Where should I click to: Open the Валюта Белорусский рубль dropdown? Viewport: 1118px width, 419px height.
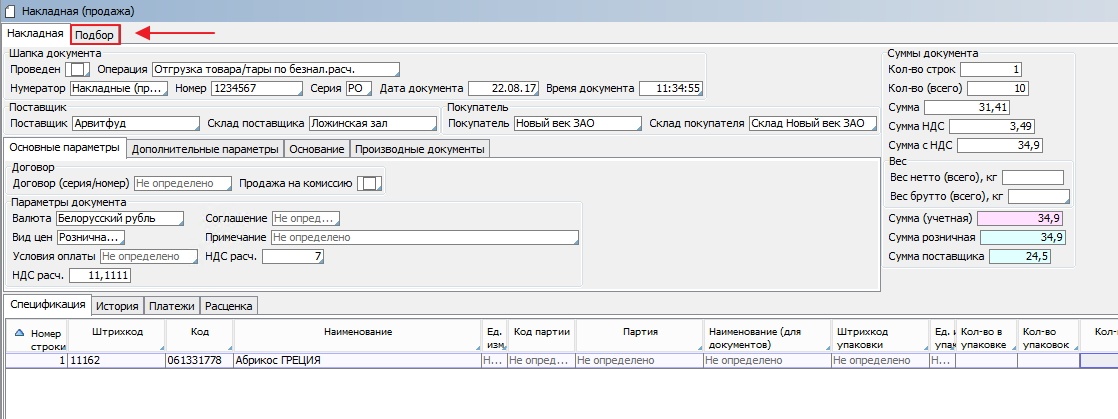(x=120, y=218)
